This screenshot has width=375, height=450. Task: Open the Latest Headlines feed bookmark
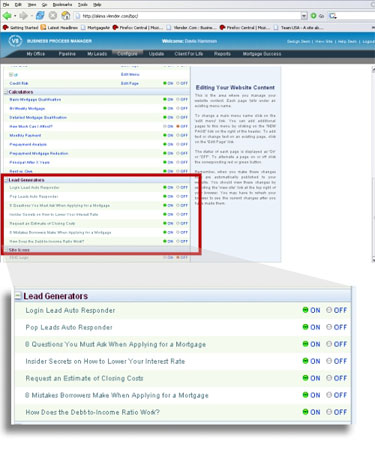tap(59, 28)
